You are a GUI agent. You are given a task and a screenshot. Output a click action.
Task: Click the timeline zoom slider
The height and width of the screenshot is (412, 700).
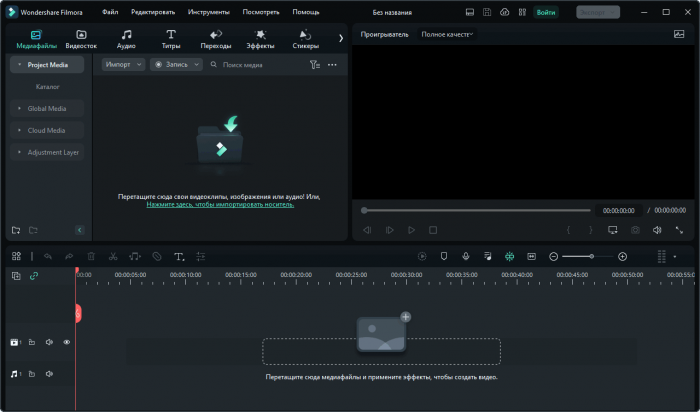pos(590,256)
